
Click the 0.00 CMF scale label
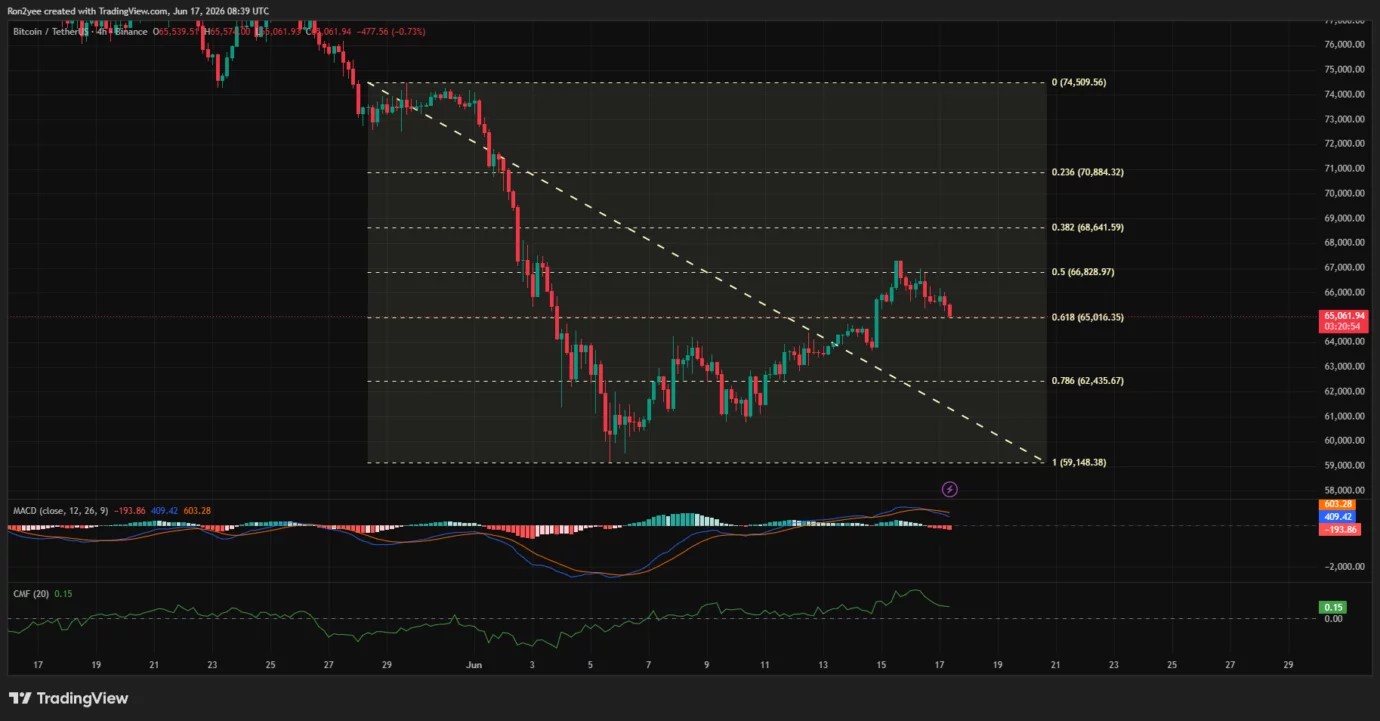coord(1333,619)
